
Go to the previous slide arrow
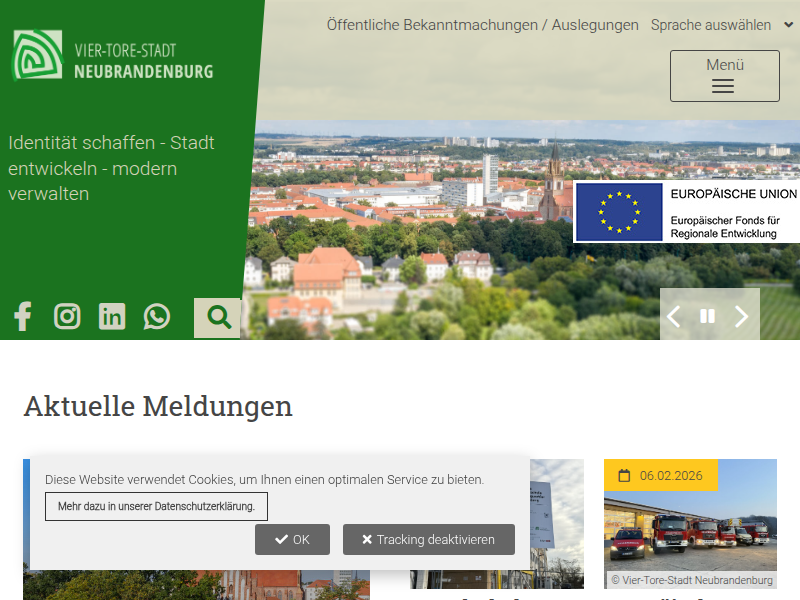coord(674,317)
